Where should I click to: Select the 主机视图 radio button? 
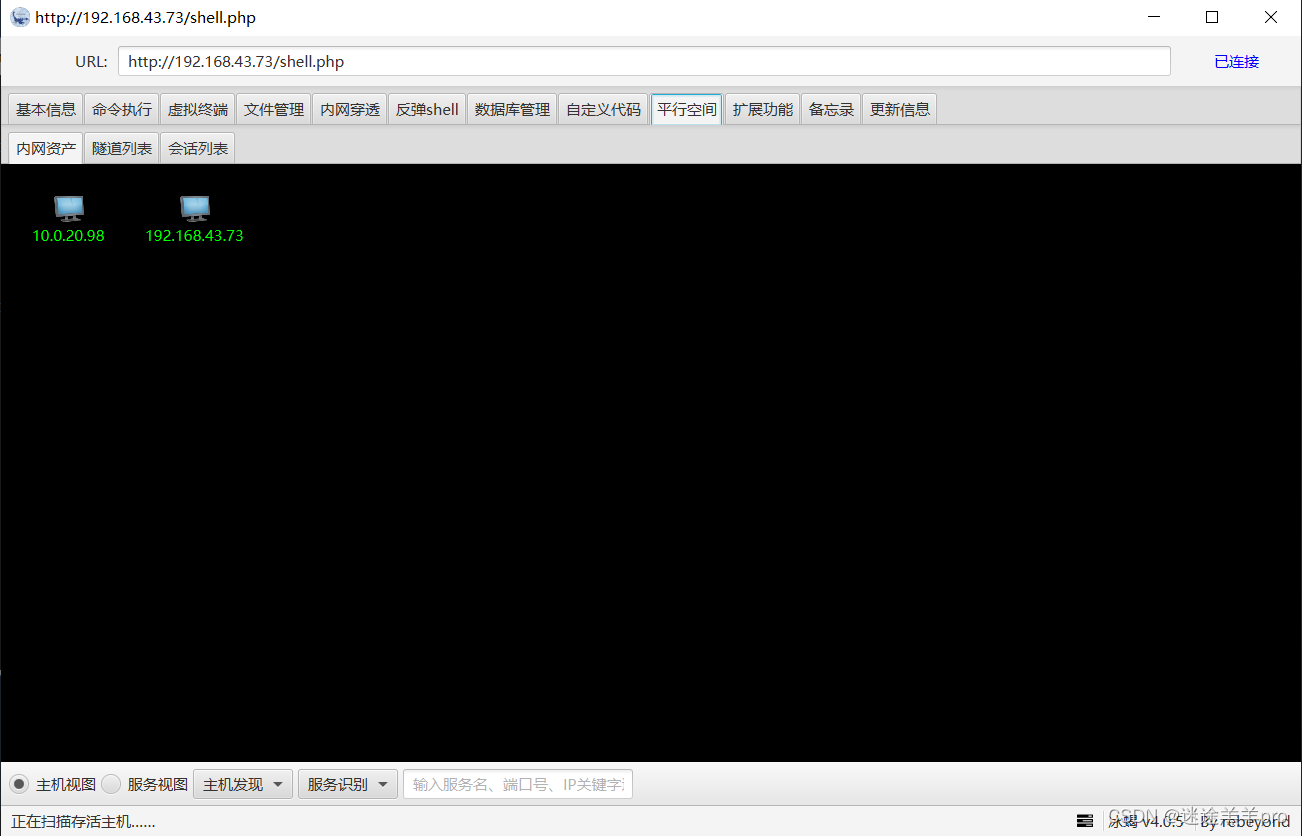click(18, 784)
